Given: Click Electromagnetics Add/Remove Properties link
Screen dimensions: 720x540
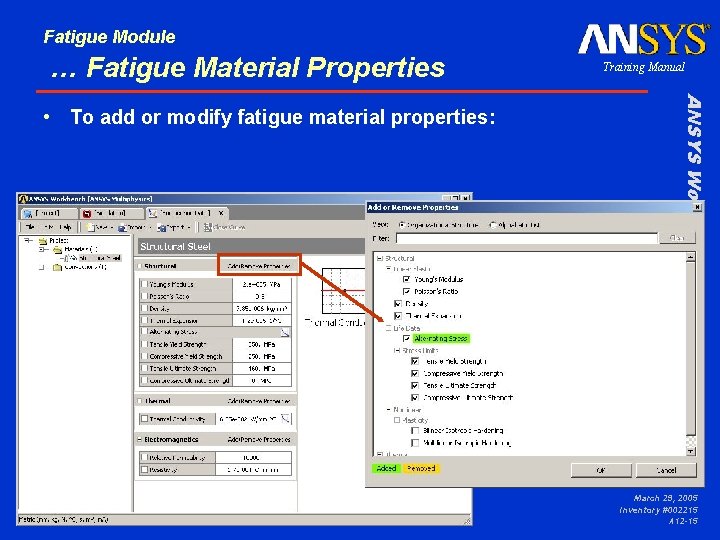Looking at the screenshot, I should 259,439.
